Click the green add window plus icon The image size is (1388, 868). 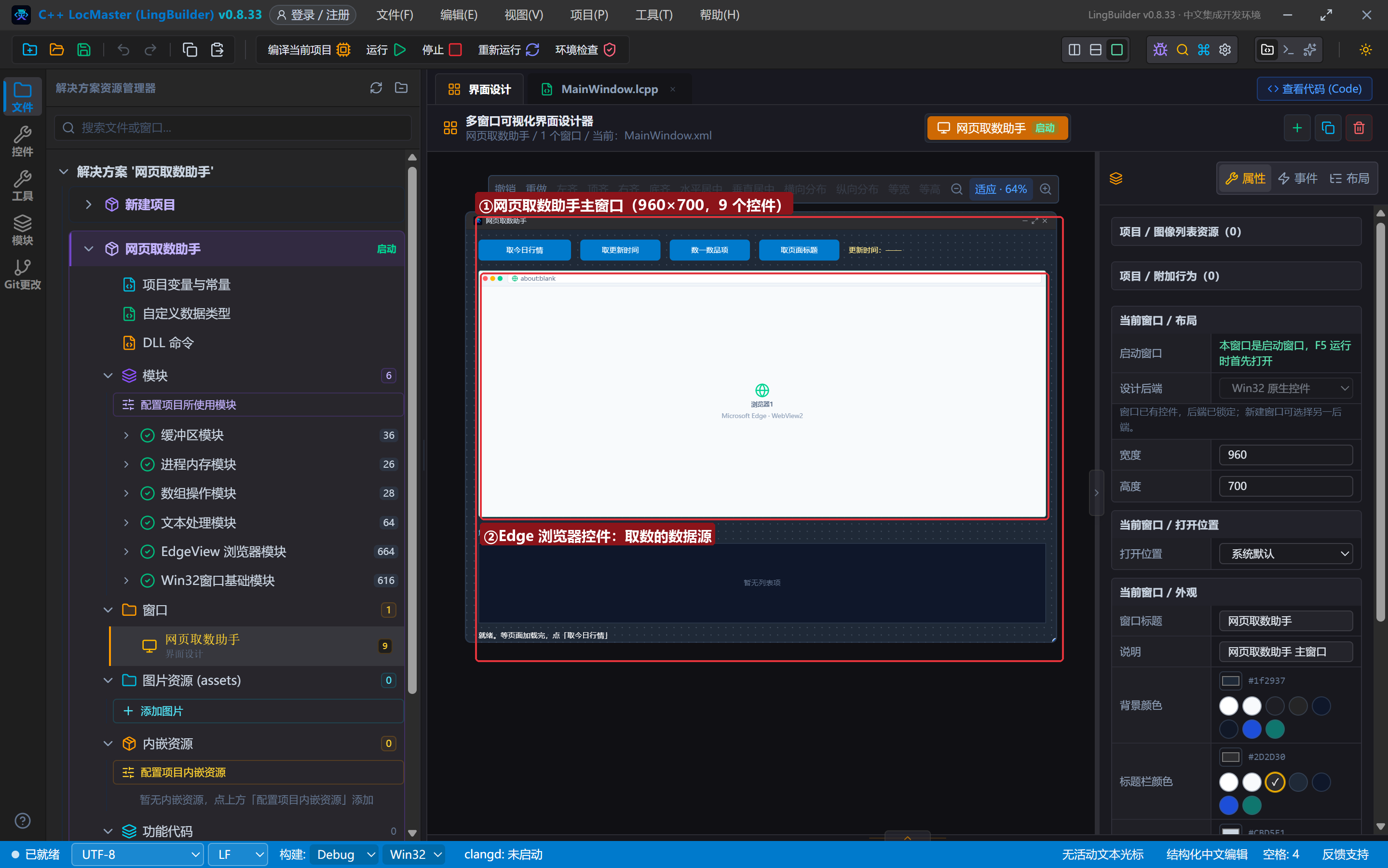(1297, 127)
